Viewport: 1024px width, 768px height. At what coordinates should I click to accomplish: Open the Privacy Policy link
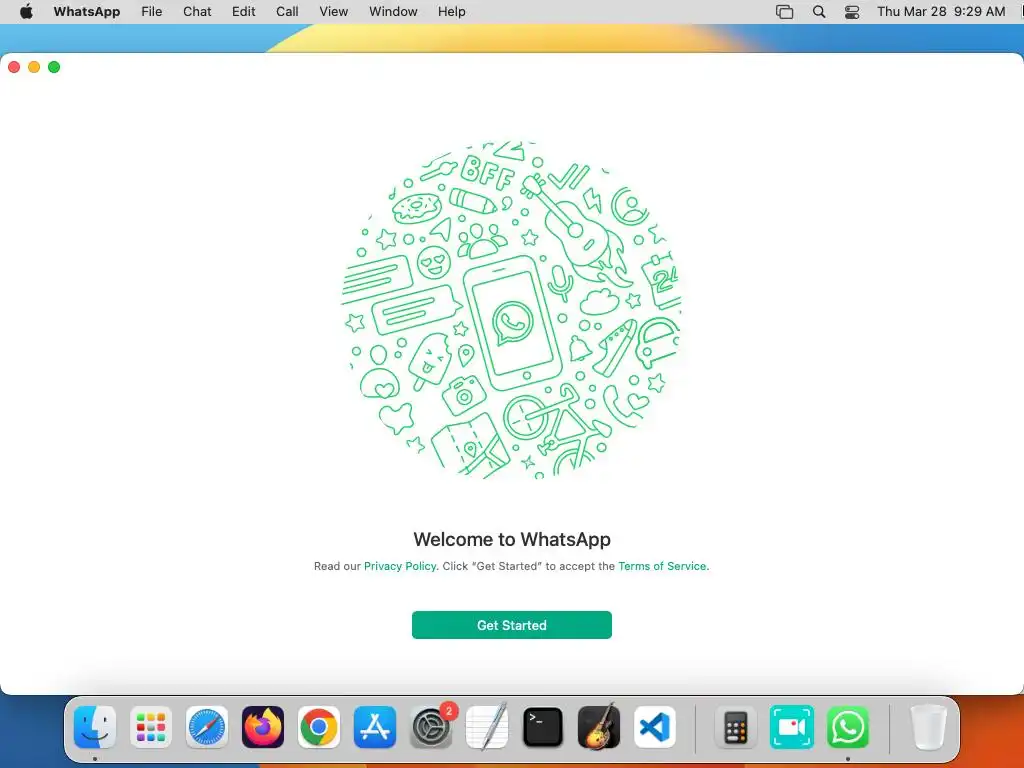[x=400, y=566]
